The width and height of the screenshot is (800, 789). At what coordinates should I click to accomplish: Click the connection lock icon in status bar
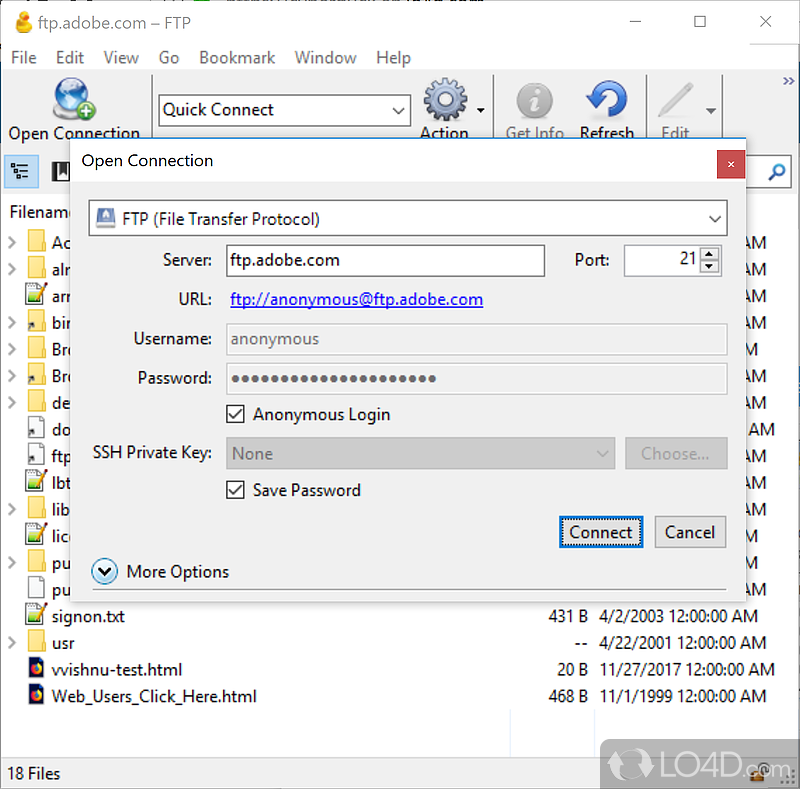(759, 773)
